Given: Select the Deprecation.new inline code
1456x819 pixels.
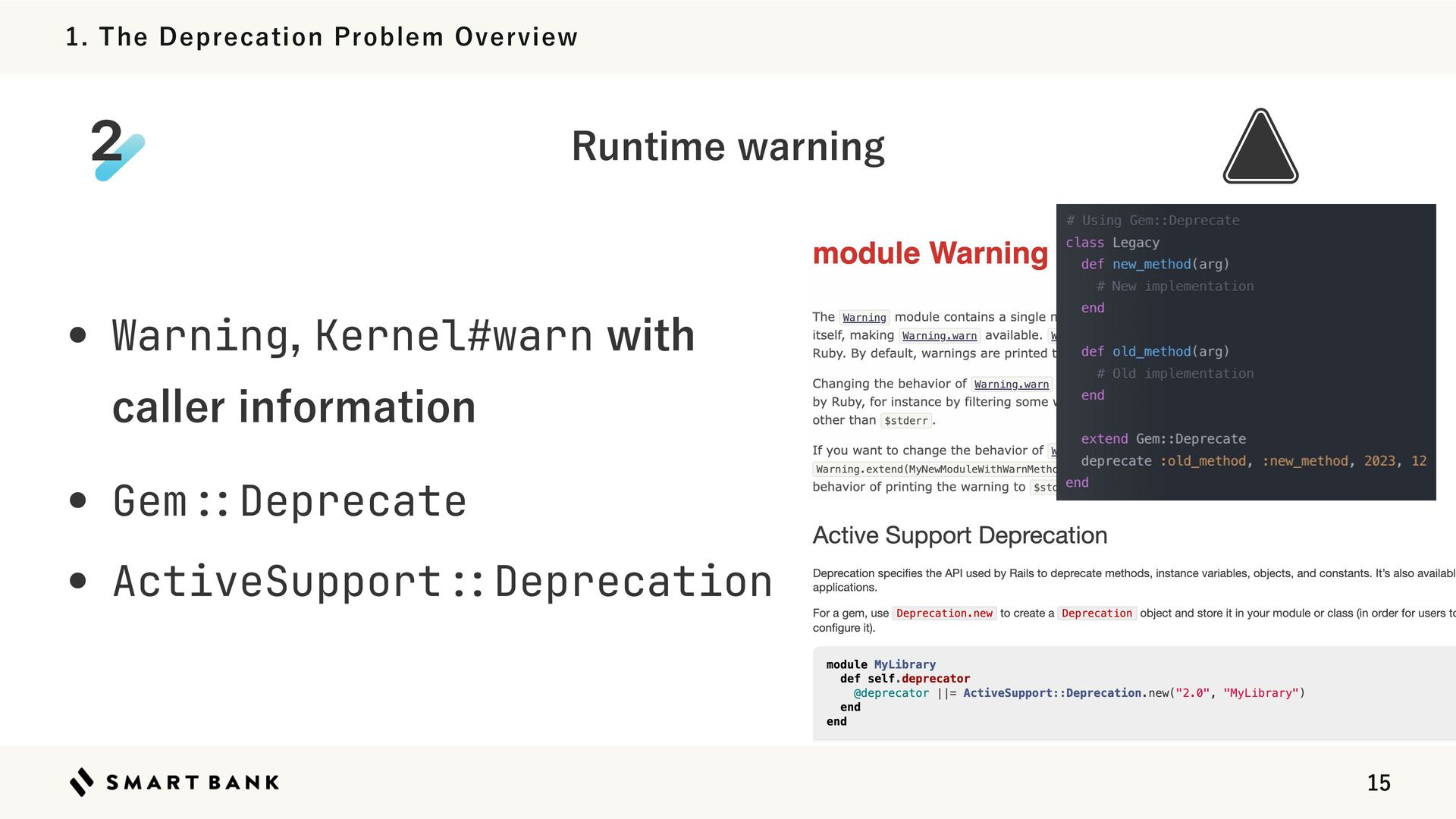Looking at the screenshot, I should [943, 613].
